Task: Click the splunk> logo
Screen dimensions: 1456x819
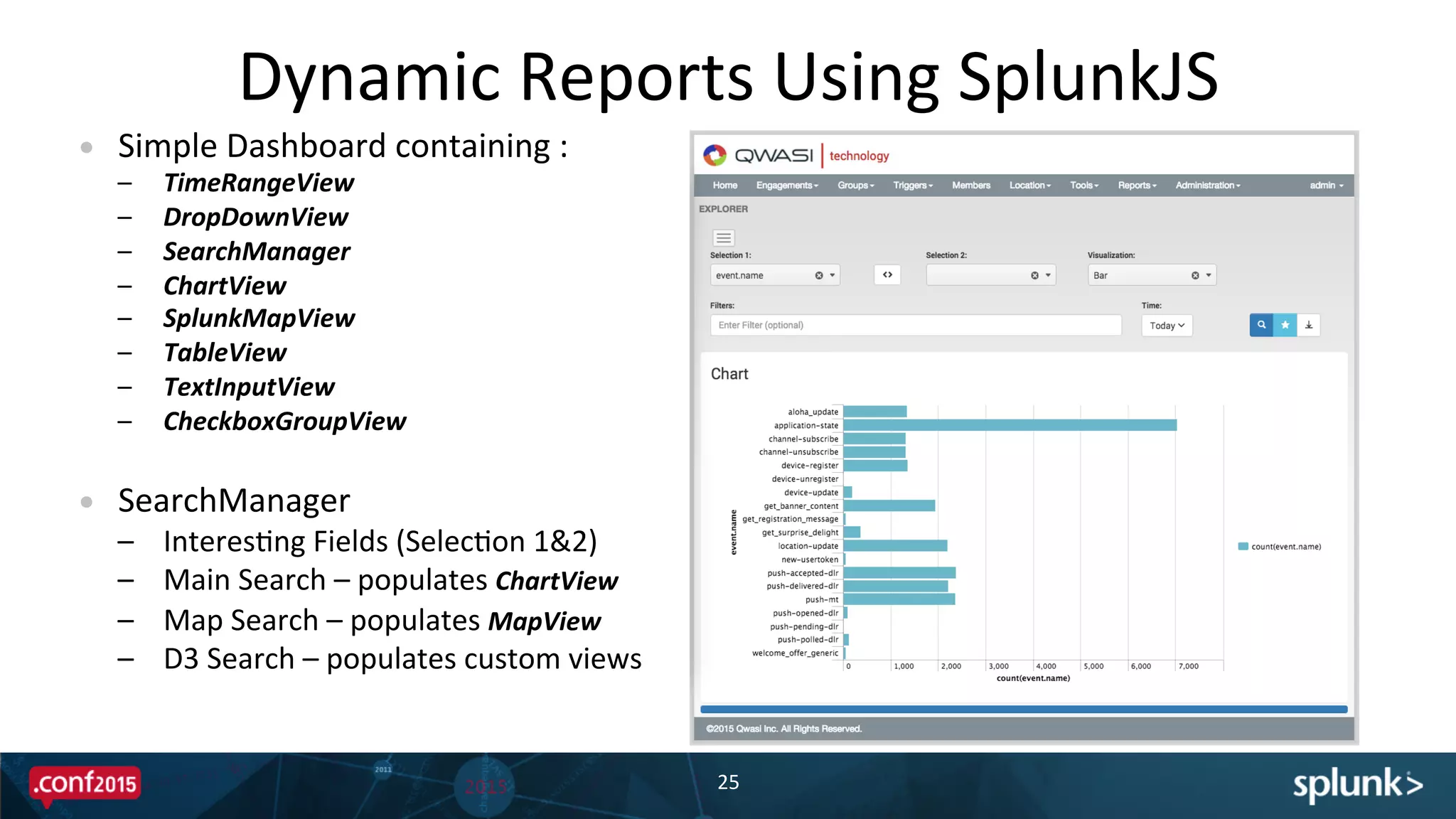Action: 1358,786
